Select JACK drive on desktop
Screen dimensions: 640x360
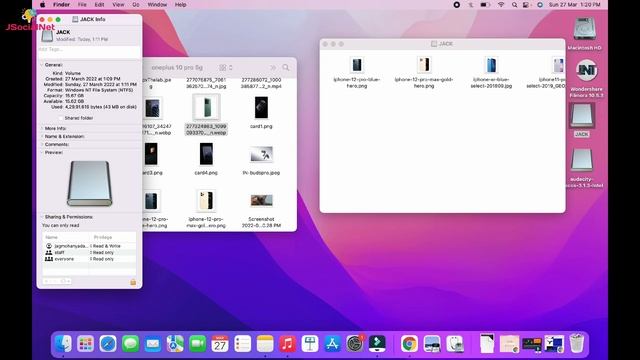[582, 119]
